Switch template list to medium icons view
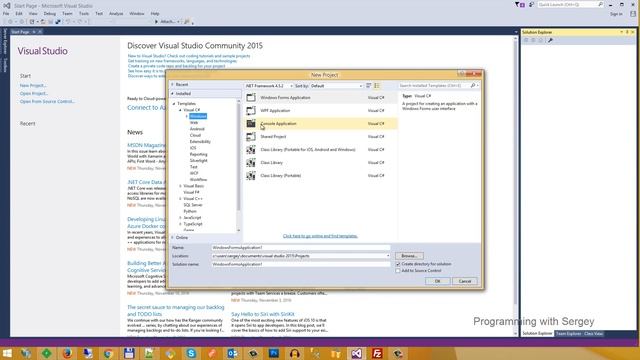This screenshot has height=360, width=640. tap(377, 86)
